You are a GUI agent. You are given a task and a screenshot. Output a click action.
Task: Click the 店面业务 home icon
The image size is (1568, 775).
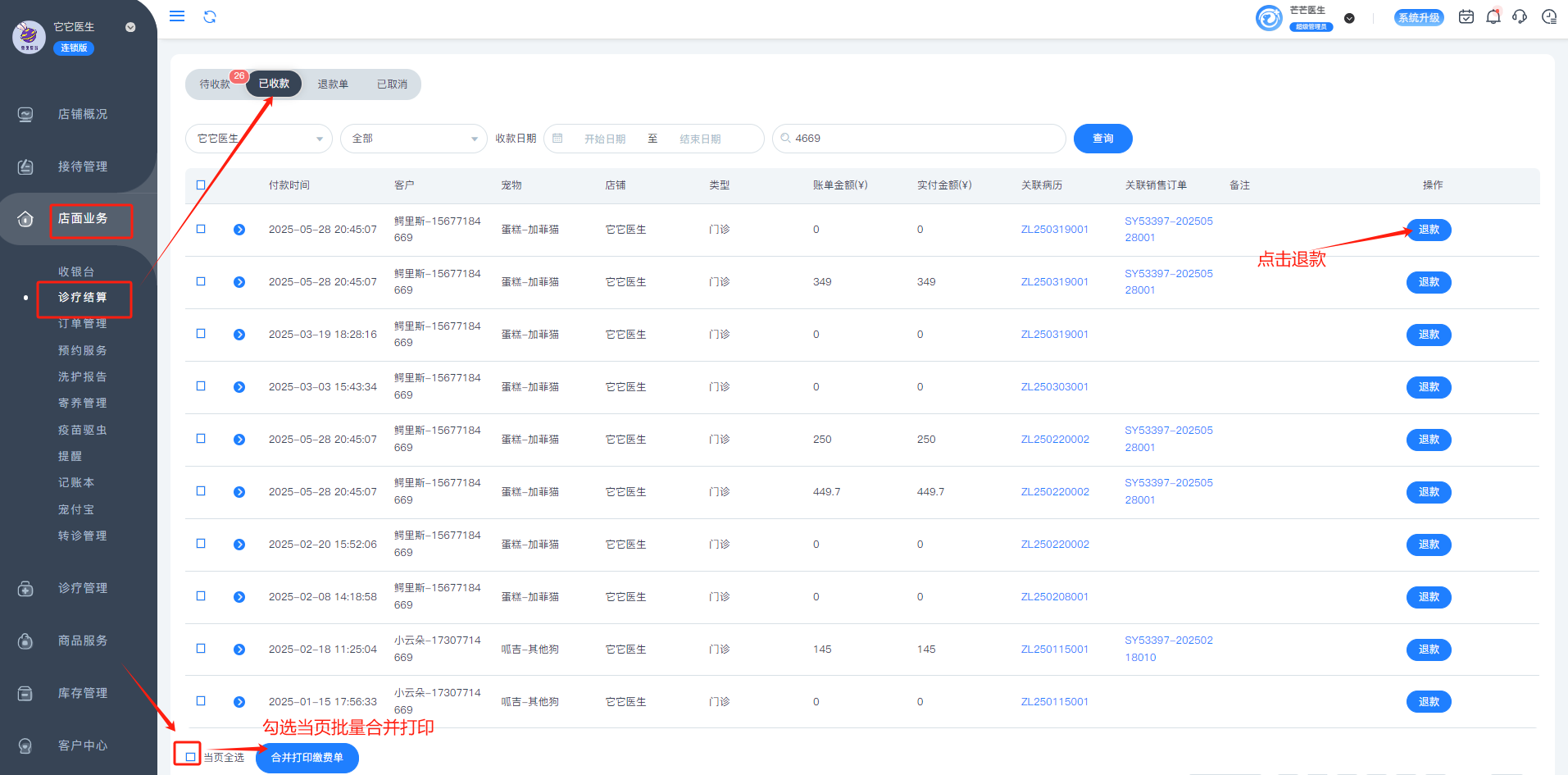click(x=25, y=219)
